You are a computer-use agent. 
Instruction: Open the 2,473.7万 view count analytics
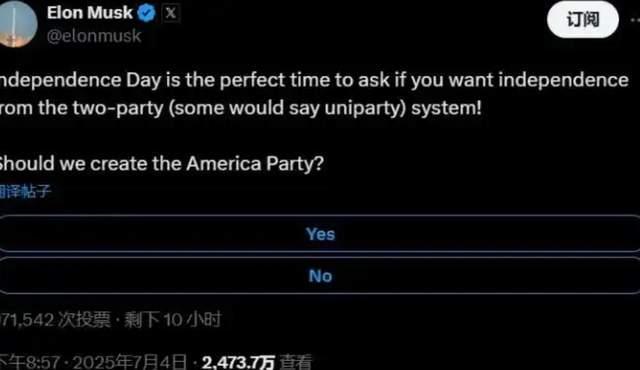coord(238,362)
